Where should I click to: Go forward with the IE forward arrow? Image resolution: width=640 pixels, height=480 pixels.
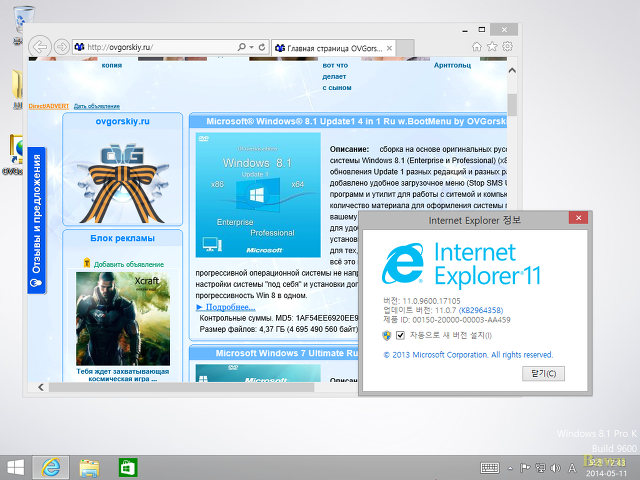(62, 47)
